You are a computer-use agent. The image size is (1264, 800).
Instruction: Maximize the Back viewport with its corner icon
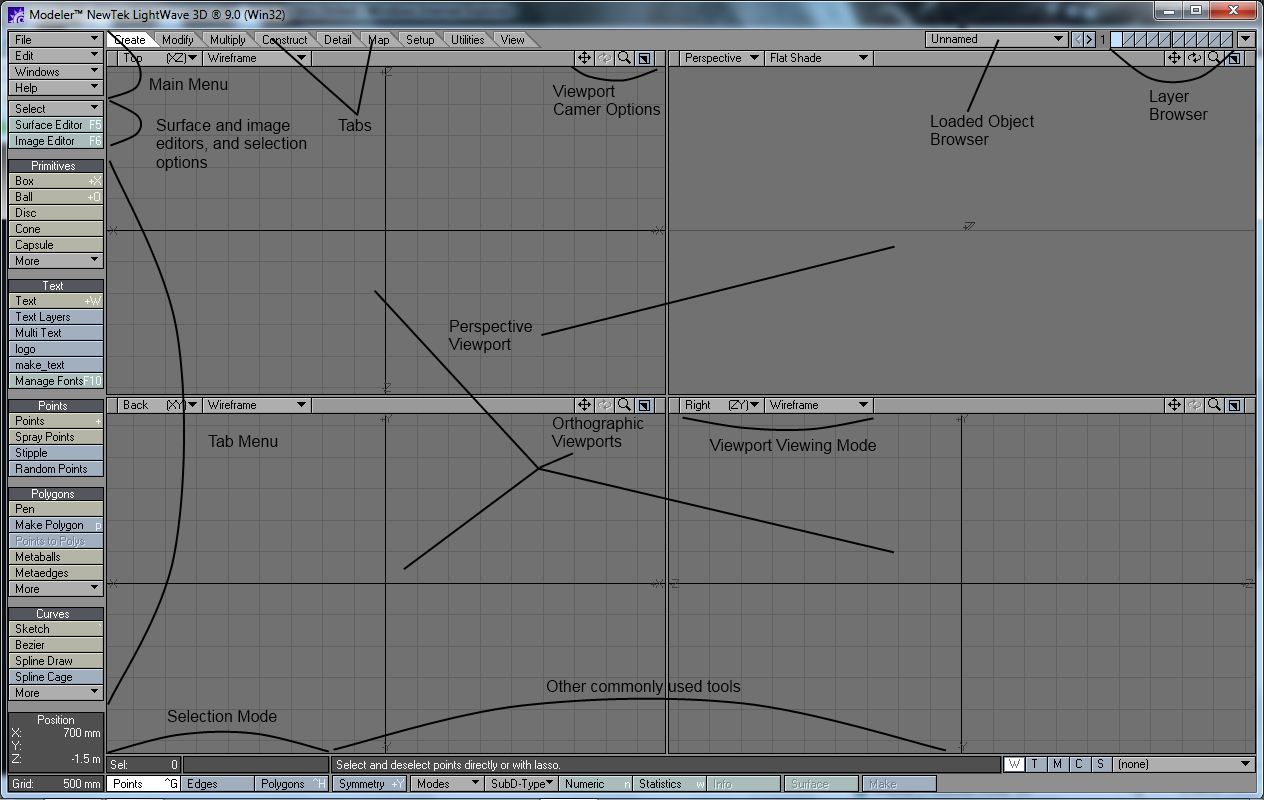coord(644,405)
